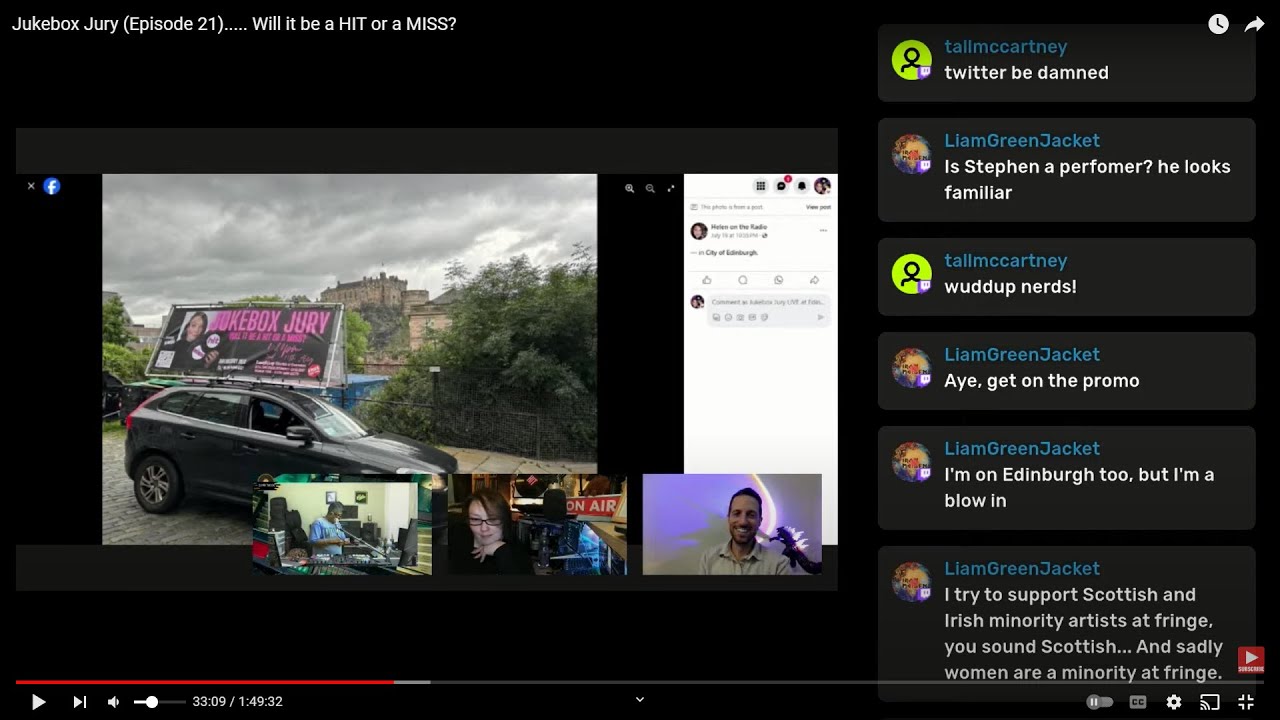
Task: Zoom out on the Facebook photo
Action: (x=650, y=188)
